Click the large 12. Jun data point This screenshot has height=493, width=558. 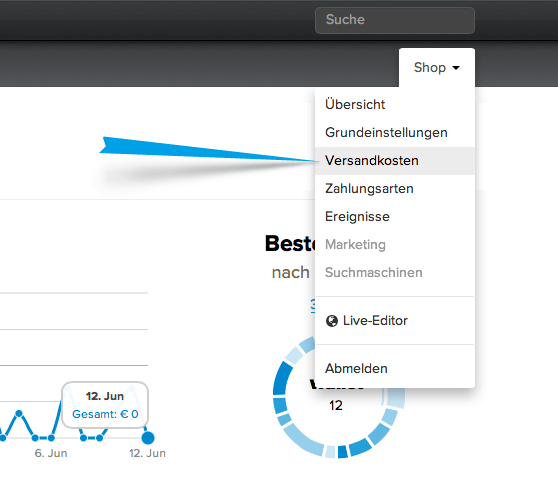pyautogui.click(x=148, y=437)
